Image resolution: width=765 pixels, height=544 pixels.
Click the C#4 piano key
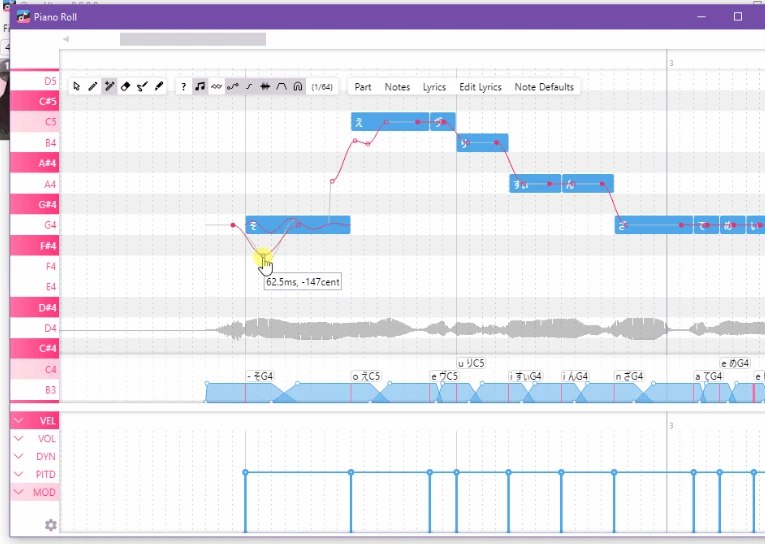35,348
